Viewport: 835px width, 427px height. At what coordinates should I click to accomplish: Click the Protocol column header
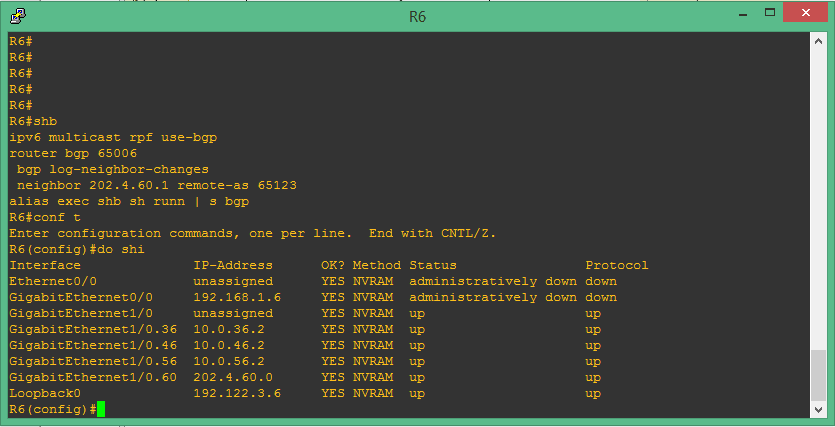(617, 265)
